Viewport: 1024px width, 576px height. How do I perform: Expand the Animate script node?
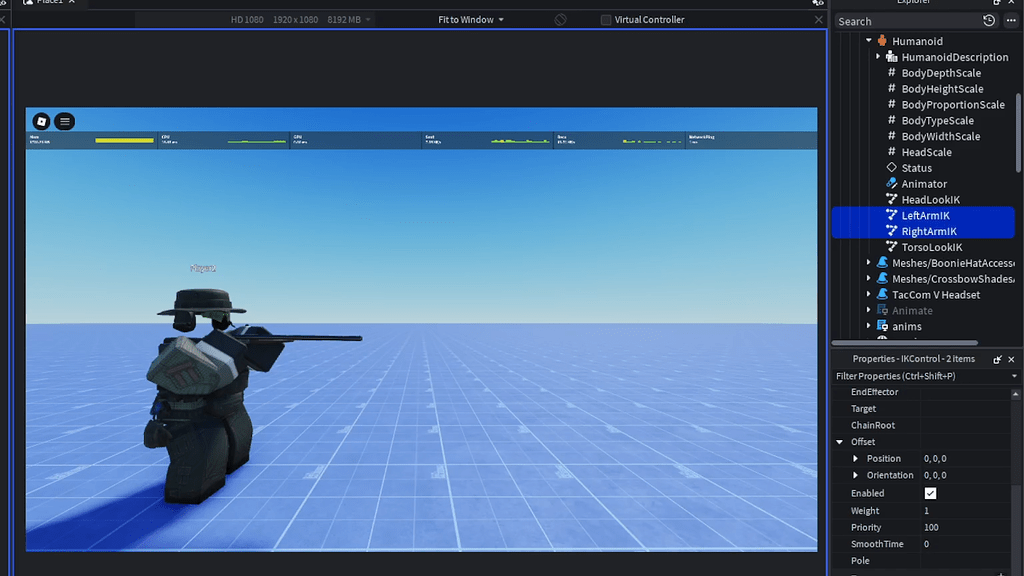pos(869,310)
